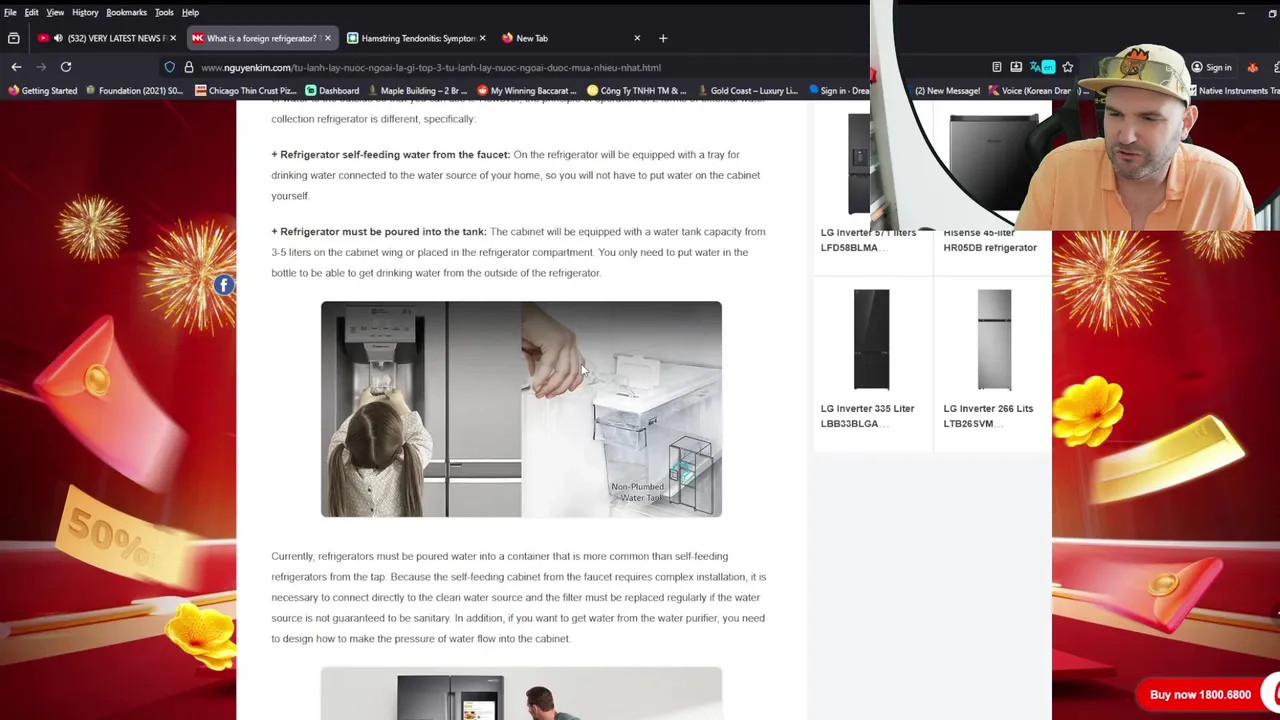Click the Non-Plumbed Water Tank refrigerator image
Screen dimensions: 1280x720
521,409
